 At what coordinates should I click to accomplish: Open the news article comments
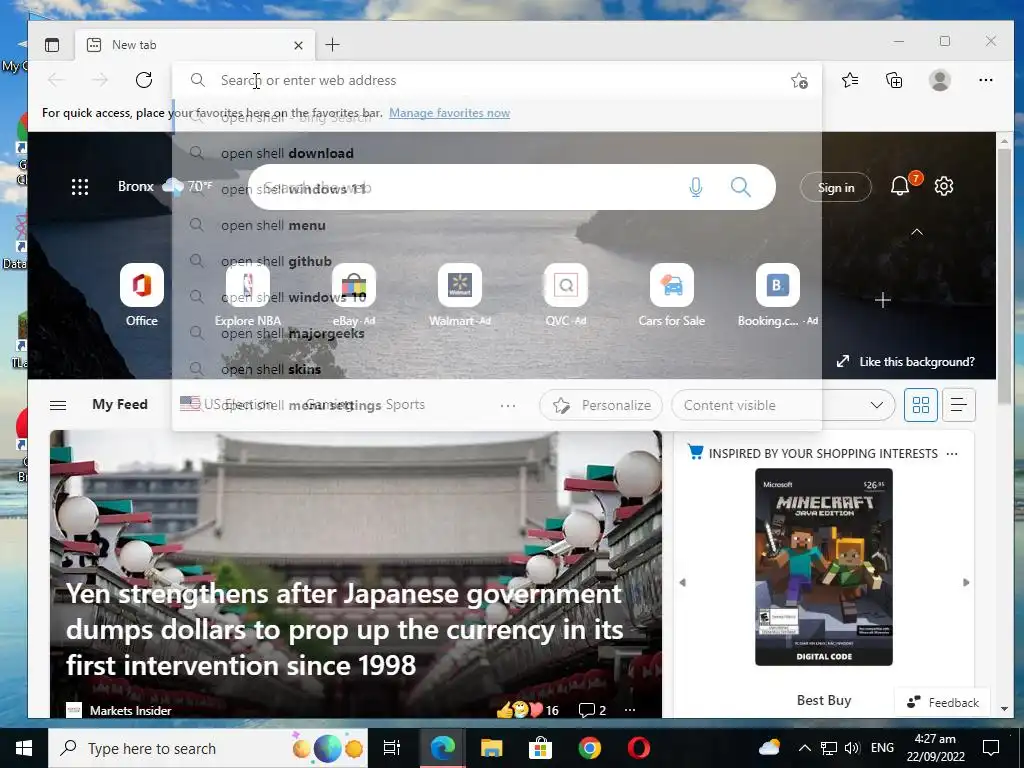[x=592, y=710]
